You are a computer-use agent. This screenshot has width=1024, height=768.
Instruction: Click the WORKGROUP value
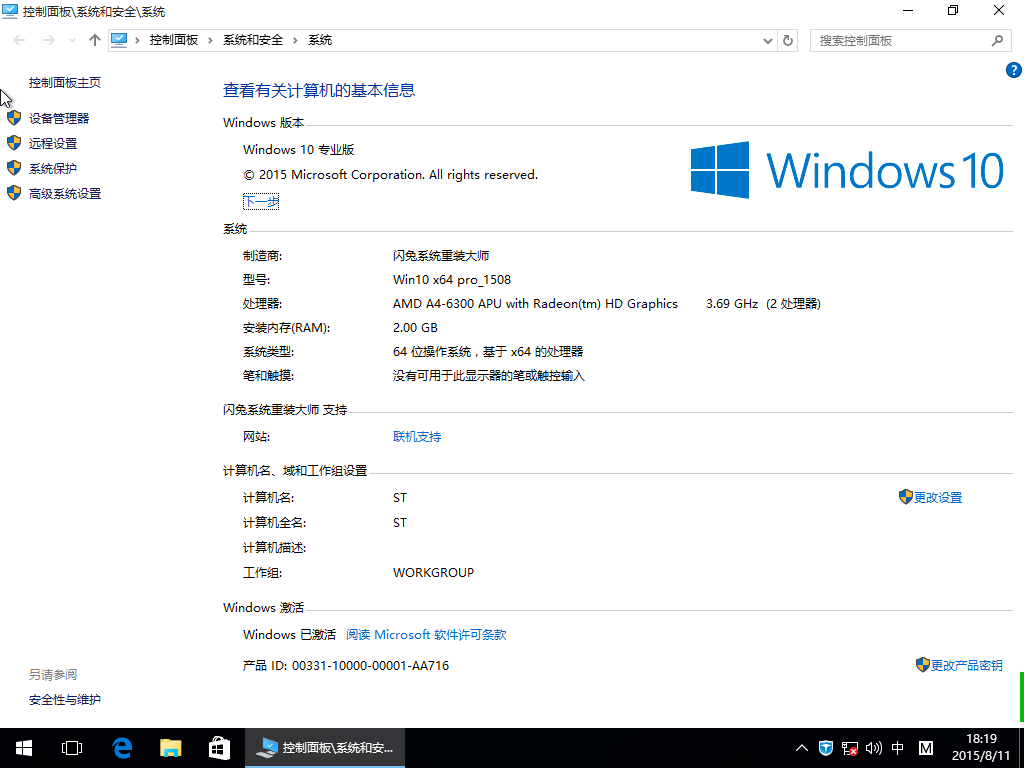pos(434,573)
